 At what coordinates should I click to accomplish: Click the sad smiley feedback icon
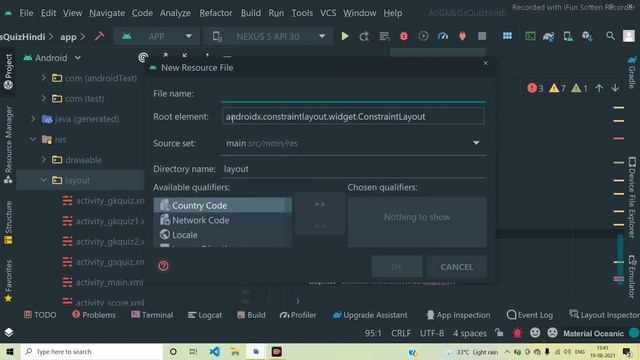click(x=552, y=333)
